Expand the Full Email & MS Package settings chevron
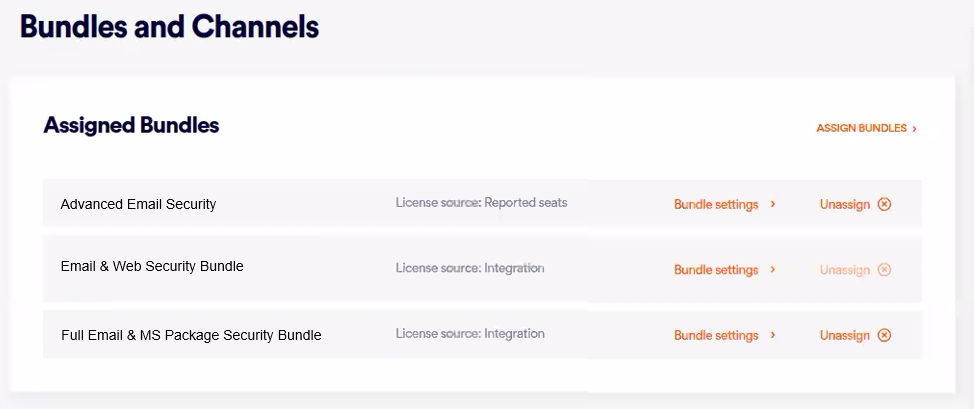 773,336
